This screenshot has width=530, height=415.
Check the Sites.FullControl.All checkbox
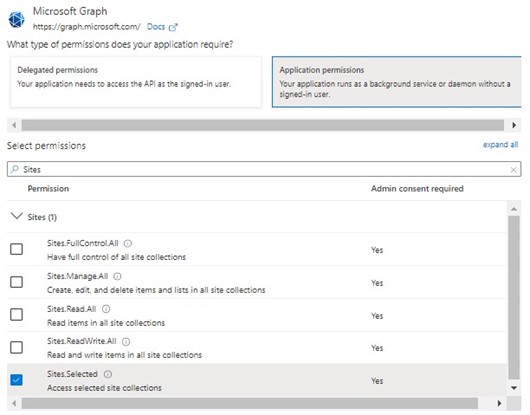[x=17, y=249]
